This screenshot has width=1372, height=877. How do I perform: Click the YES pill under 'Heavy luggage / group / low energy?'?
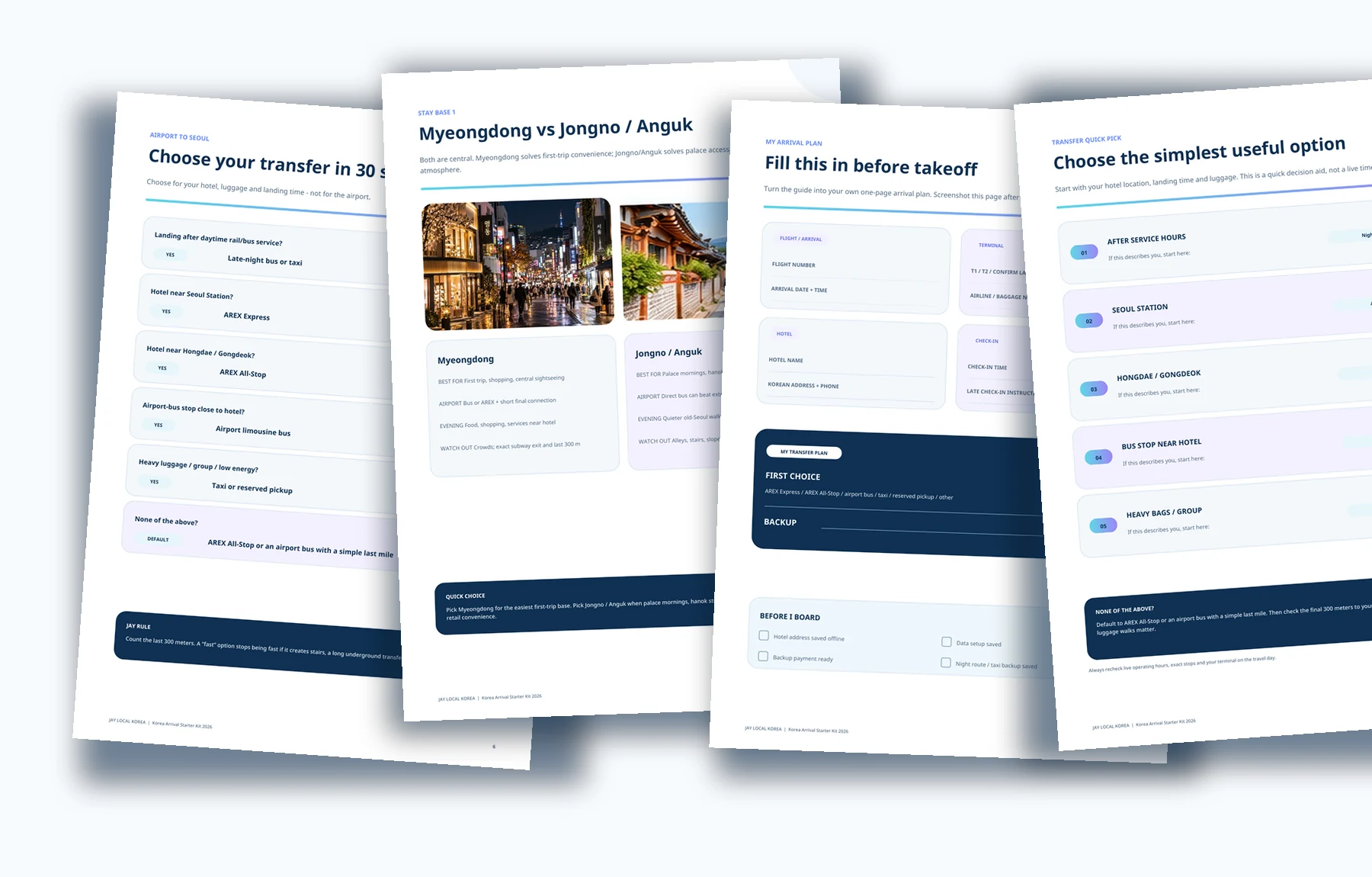pyautogui.click(x=155, y=481)
